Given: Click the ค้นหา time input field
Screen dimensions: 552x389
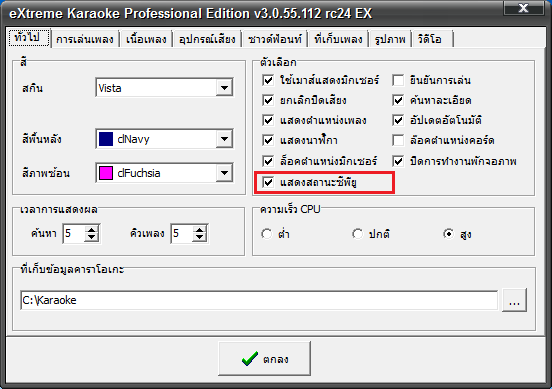Looking at the screenshot, I should (x=74, y=233).
